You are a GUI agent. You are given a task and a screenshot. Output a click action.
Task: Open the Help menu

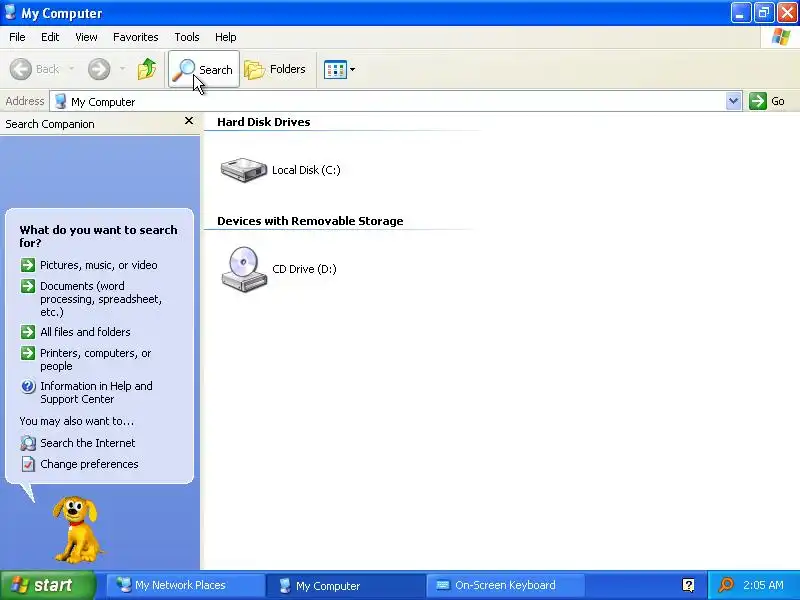click(x=225, y=37)
